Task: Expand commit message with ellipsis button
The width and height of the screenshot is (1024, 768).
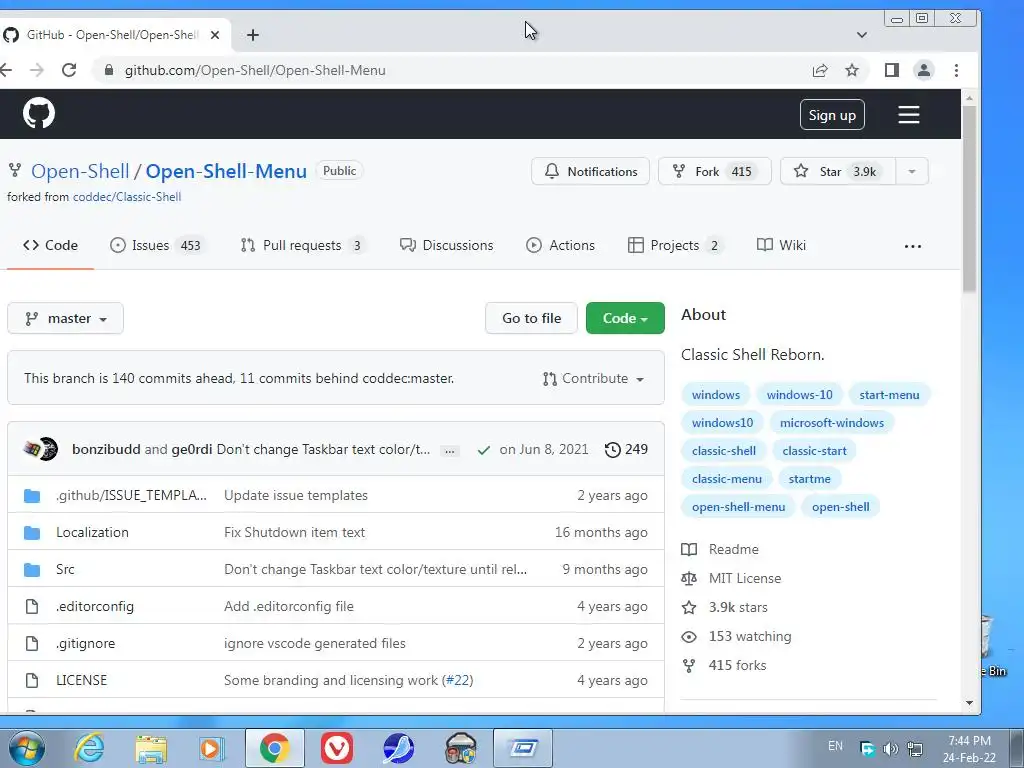Action: pos(449,451)
